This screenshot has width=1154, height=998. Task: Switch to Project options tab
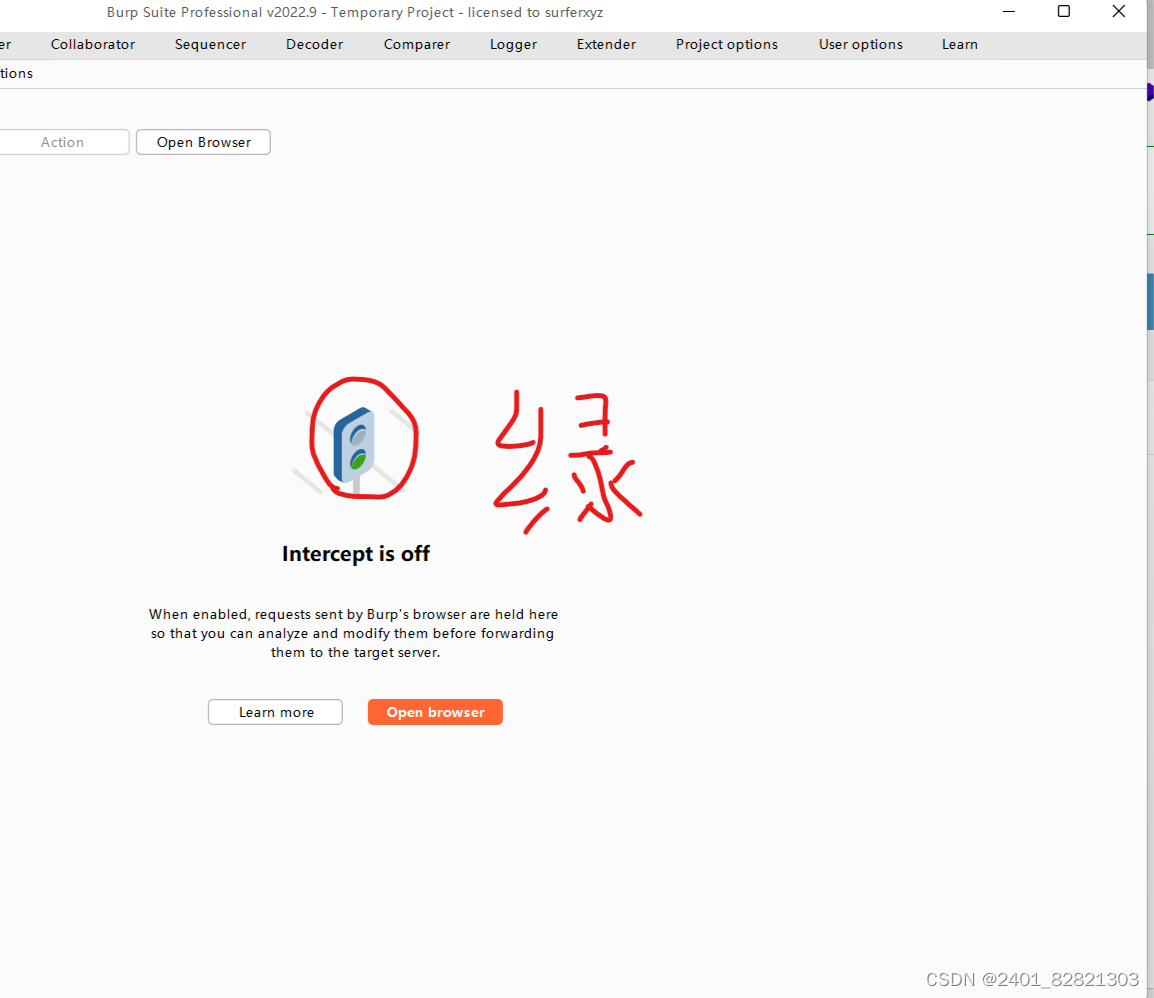coord(726,44)
